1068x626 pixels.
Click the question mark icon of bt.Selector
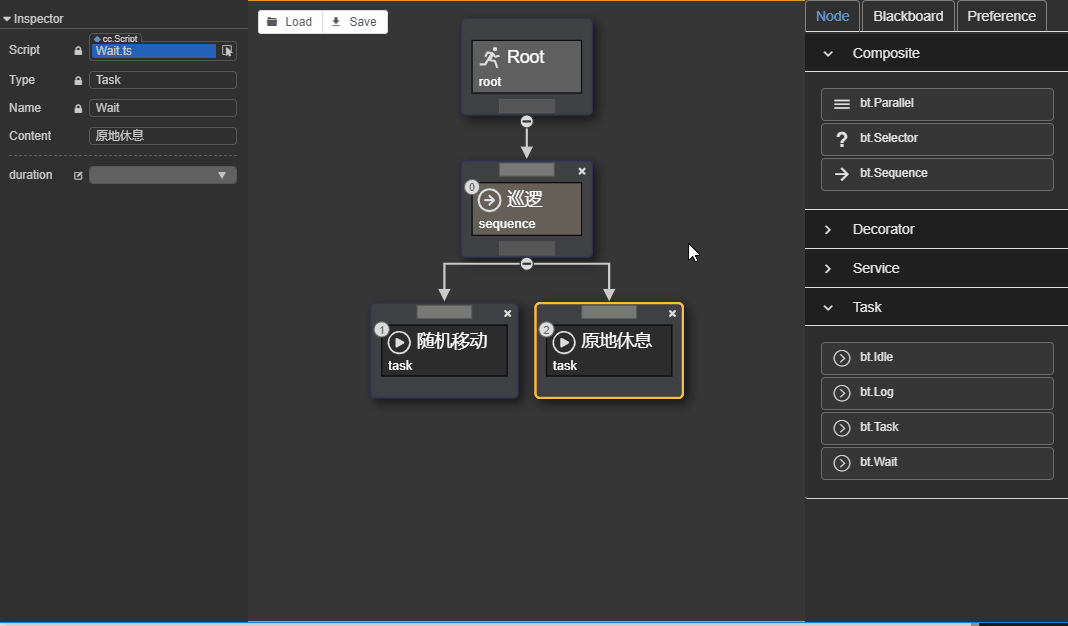click(x=841, y=139)
